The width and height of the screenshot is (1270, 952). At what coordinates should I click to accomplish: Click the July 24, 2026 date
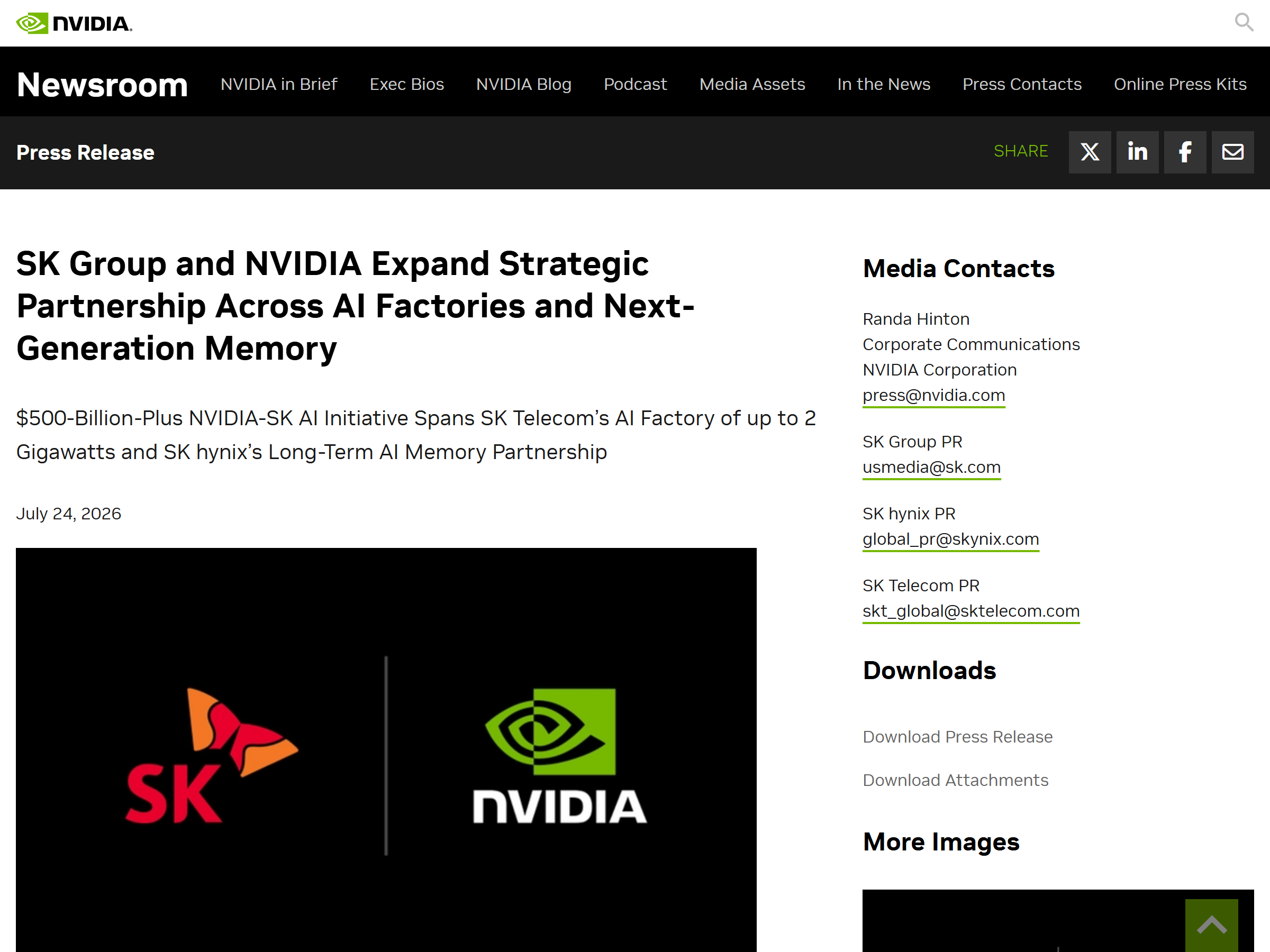click(x=68, y=514)
